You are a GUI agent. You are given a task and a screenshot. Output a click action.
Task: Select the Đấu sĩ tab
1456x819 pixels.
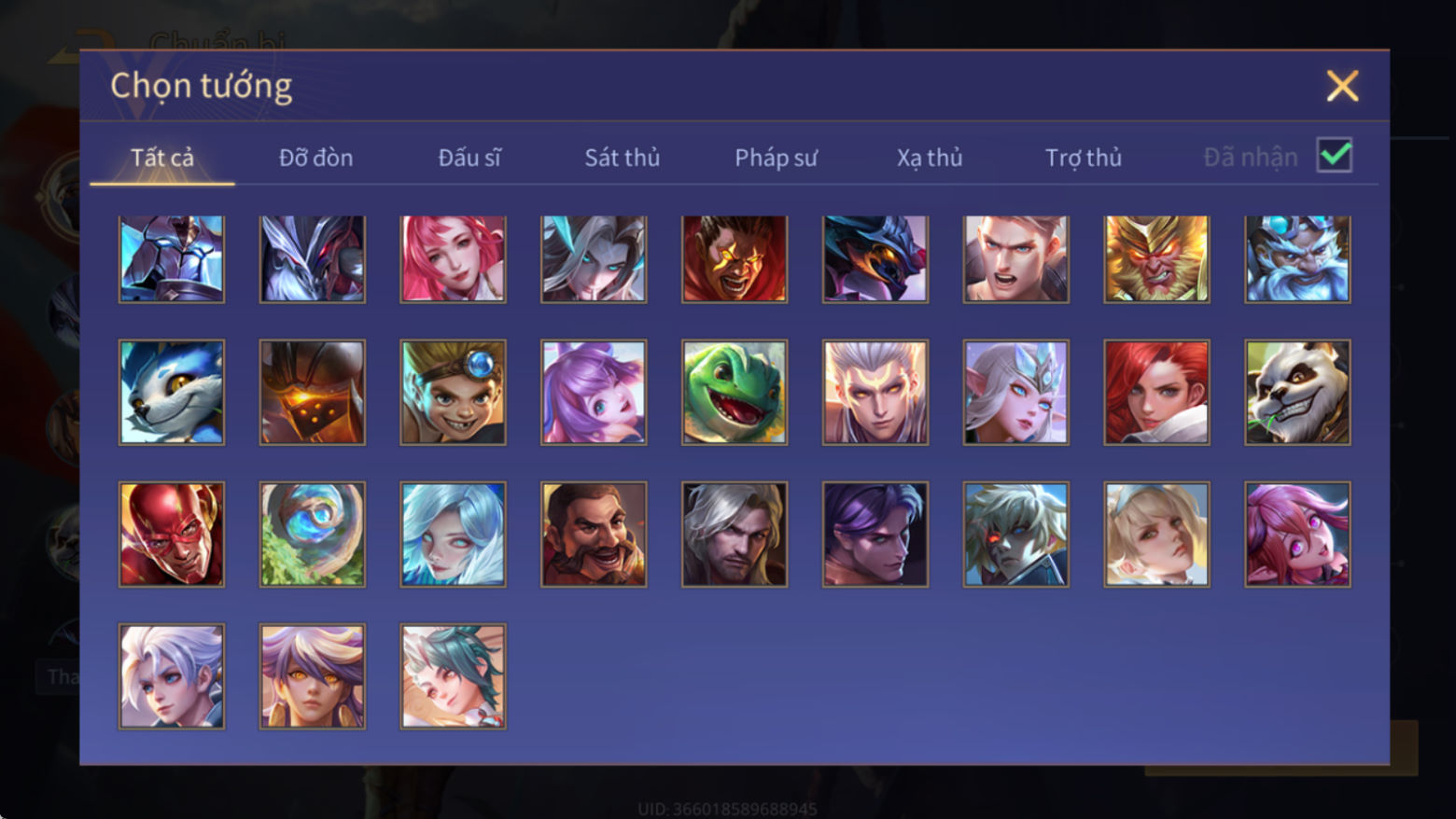click(469, 158)
